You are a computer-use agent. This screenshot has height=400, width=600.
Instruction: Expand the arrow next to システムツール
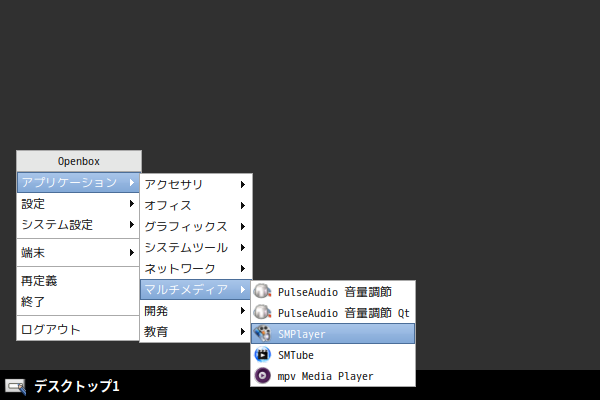click(243, 248)
